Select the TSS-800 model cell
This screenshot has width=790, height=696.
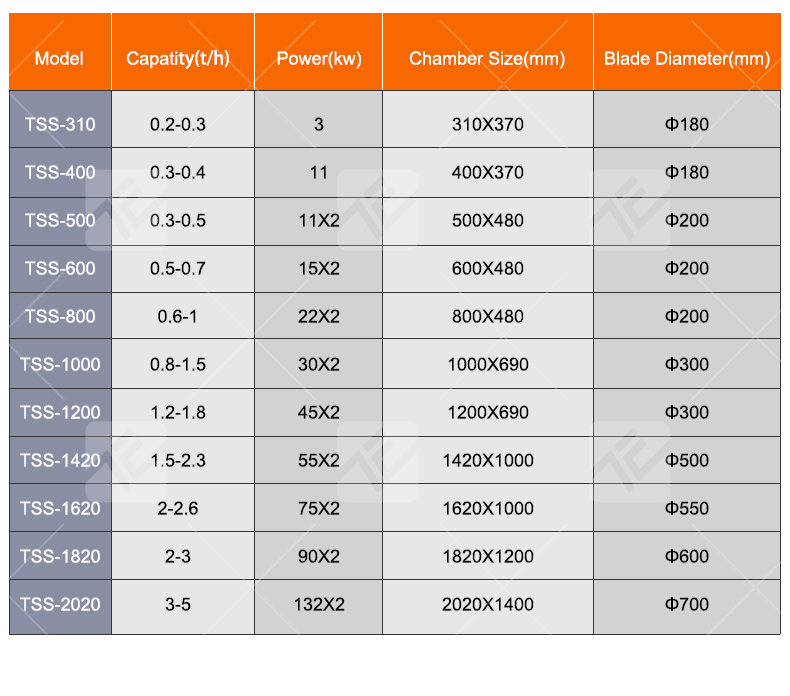[60, 316]
